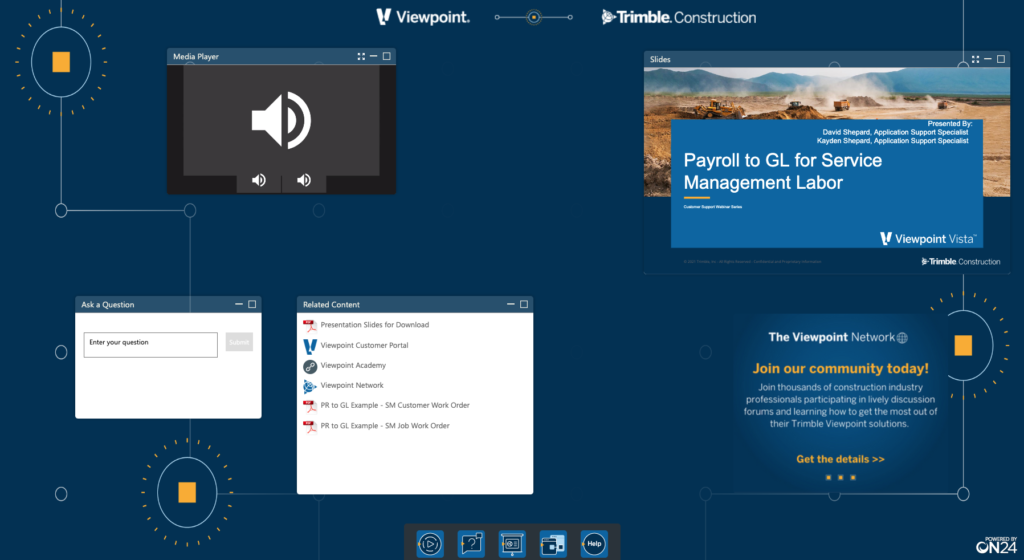The height and width of the screenshot is (560, 1024).
Task: Open Presentation Slides for Download
Action: point(374,325)
